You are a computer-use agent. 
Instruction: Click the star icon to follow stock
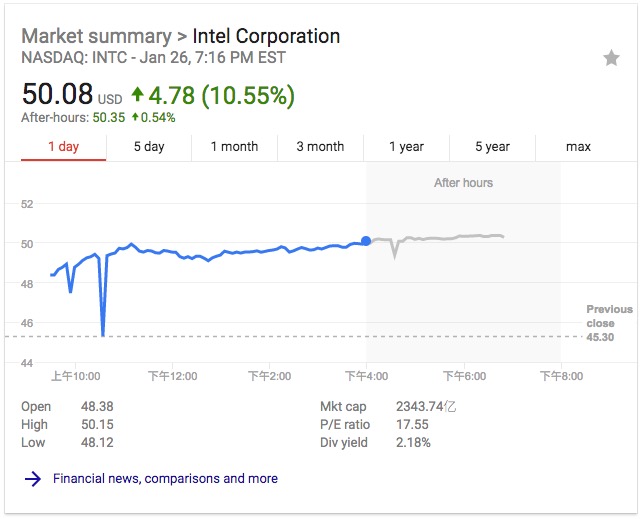click(x=611, y=59)
